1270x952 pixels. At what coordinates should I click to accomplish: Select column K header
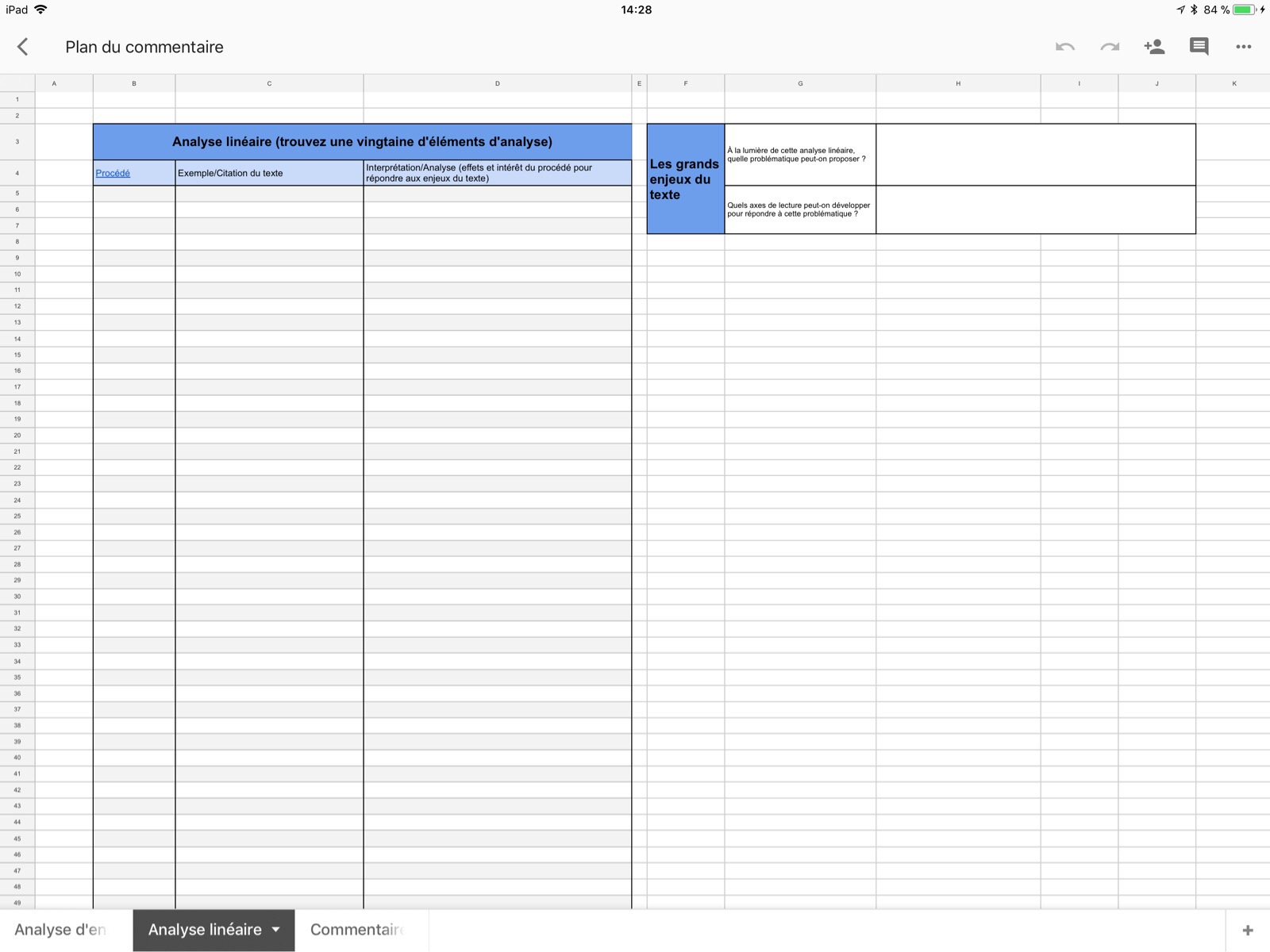click(x=1233, y=83)
